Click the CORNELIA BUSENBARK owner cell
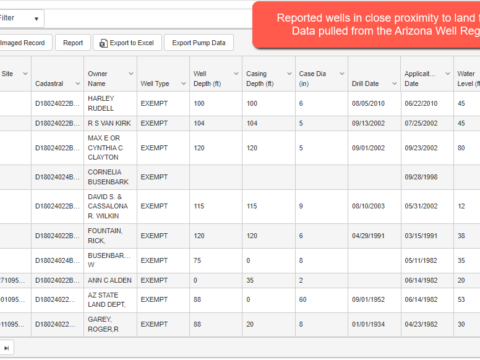Viewport: 480px width, 360px height. coord(110,177)
